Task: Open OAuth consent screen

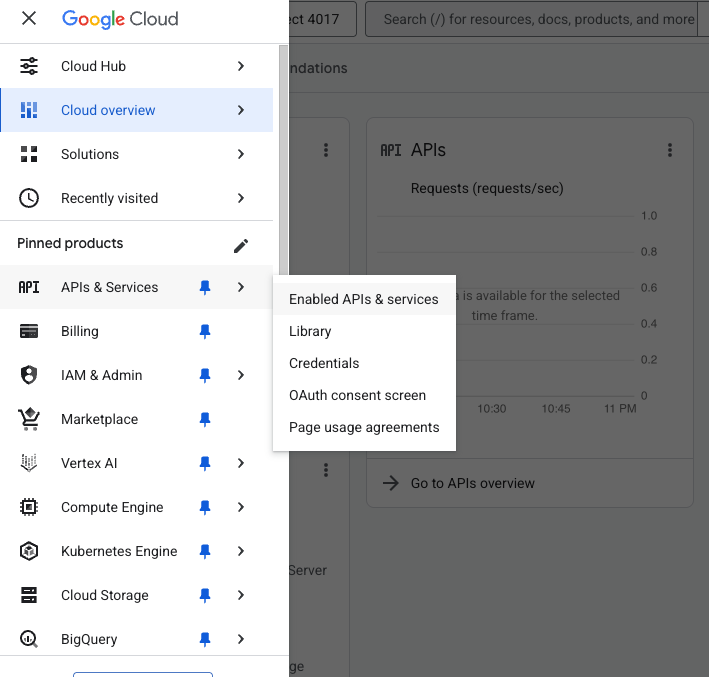Action: 364,395
